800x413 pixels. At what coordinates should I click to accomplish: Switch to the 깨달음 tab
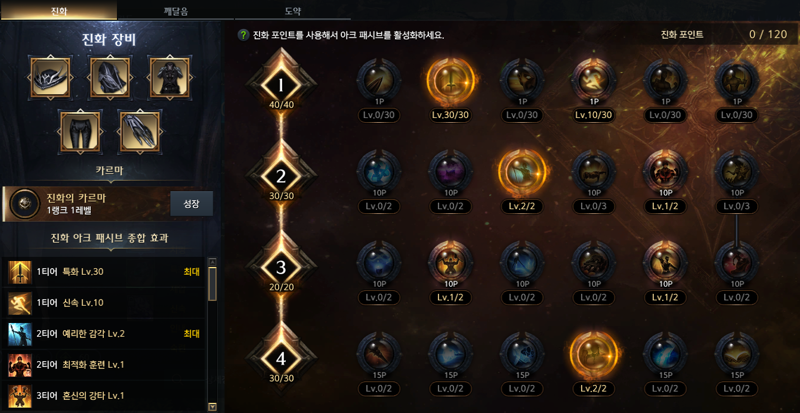(176, 11)
